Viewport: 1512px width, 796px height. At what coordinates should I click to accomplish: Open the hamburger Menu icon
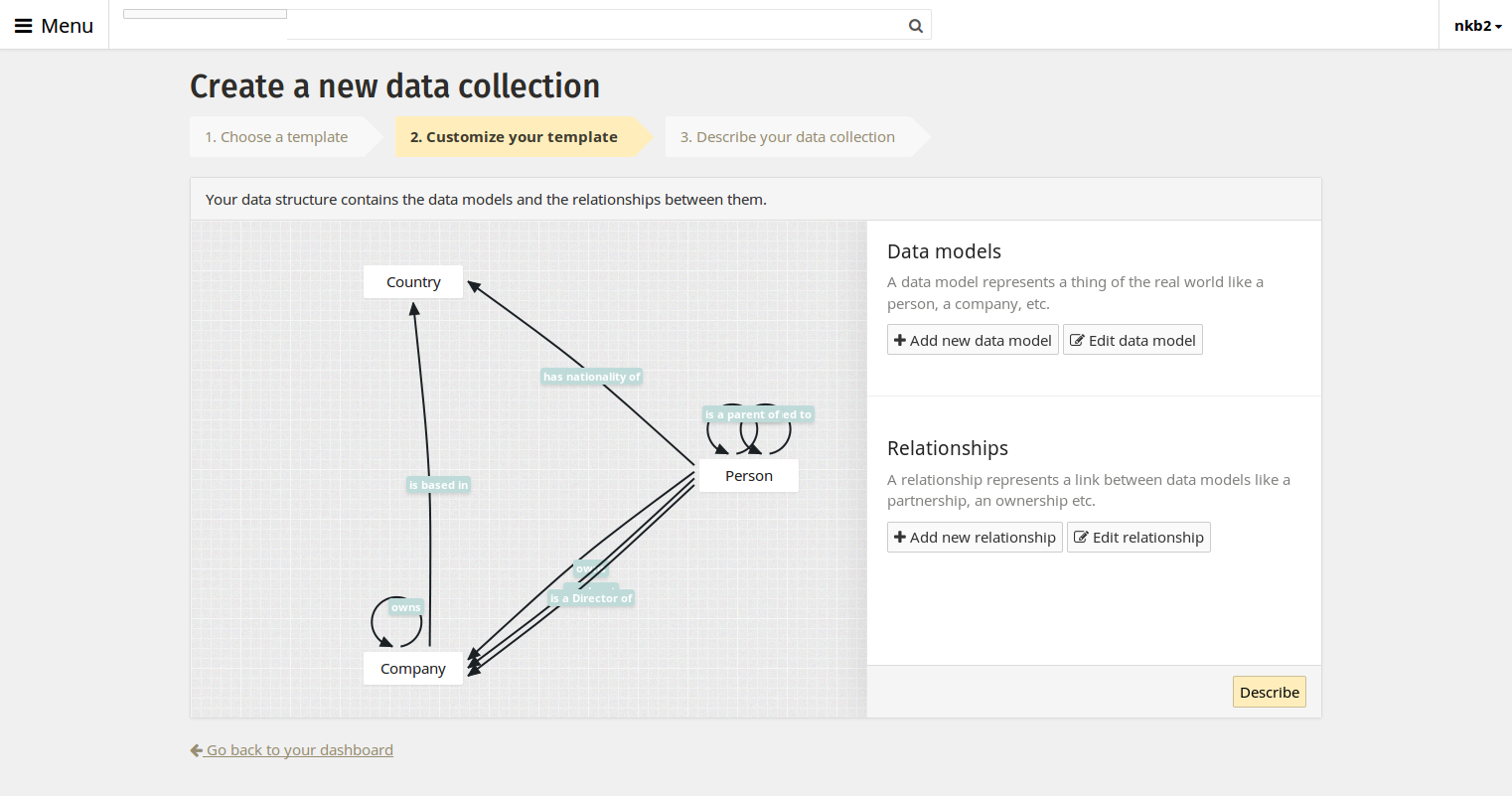tap(22, 25)
